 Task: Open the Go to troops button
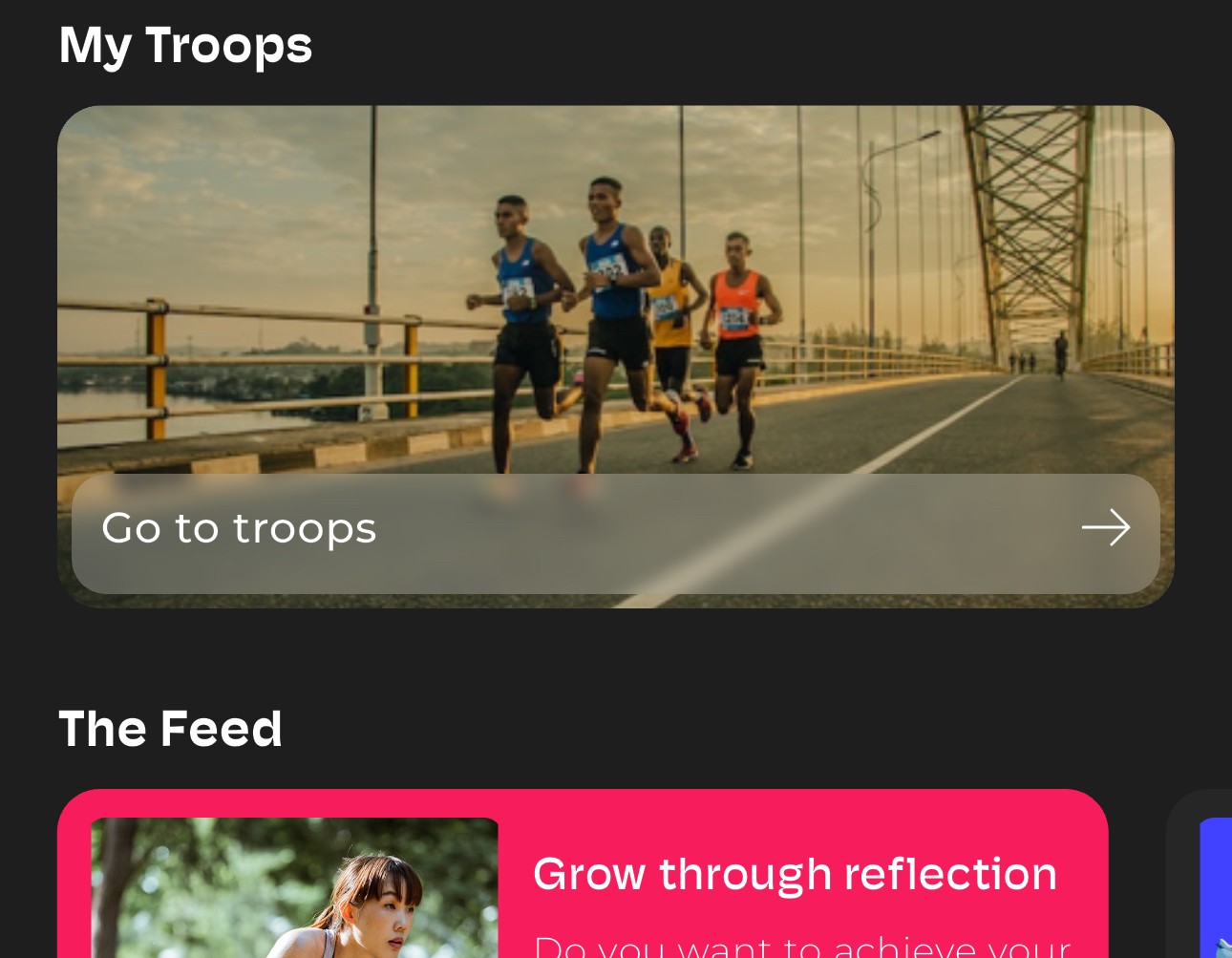616,534
